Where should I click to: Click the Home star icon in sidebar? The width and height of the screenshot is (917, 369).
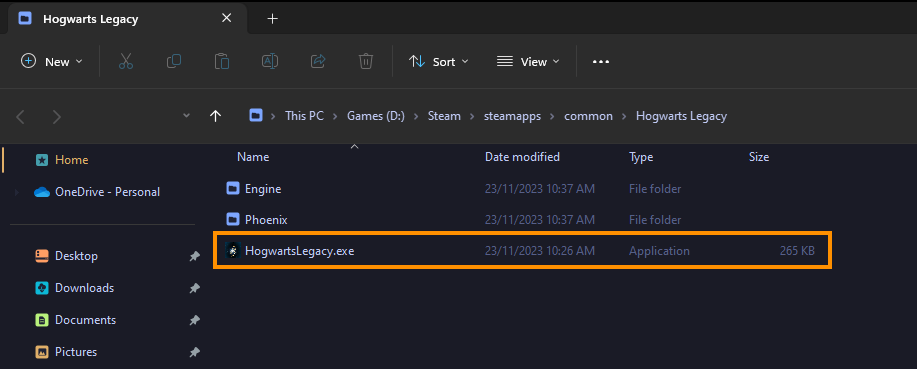[42, 160]
